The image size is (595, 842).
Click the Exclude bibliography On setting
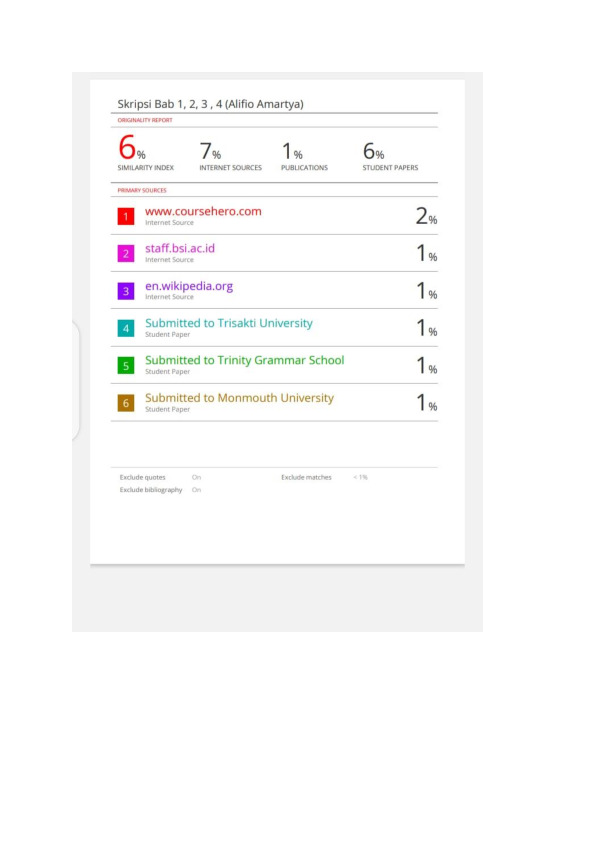(x=196, y=490)
